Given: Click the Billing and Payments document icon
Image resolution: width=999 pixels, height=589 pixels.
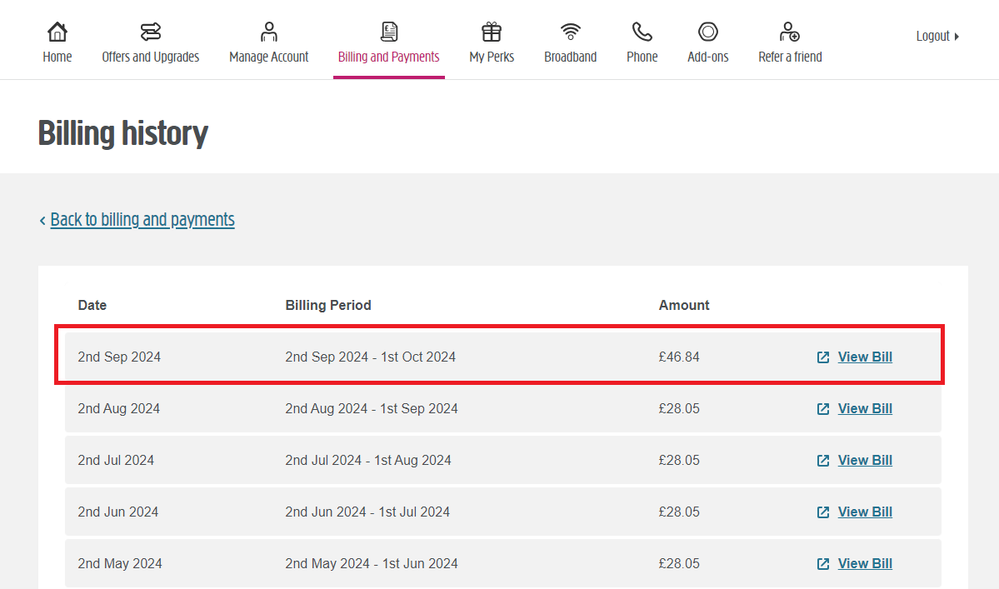Looking at the screenshot, I should [x=389, y=31].
